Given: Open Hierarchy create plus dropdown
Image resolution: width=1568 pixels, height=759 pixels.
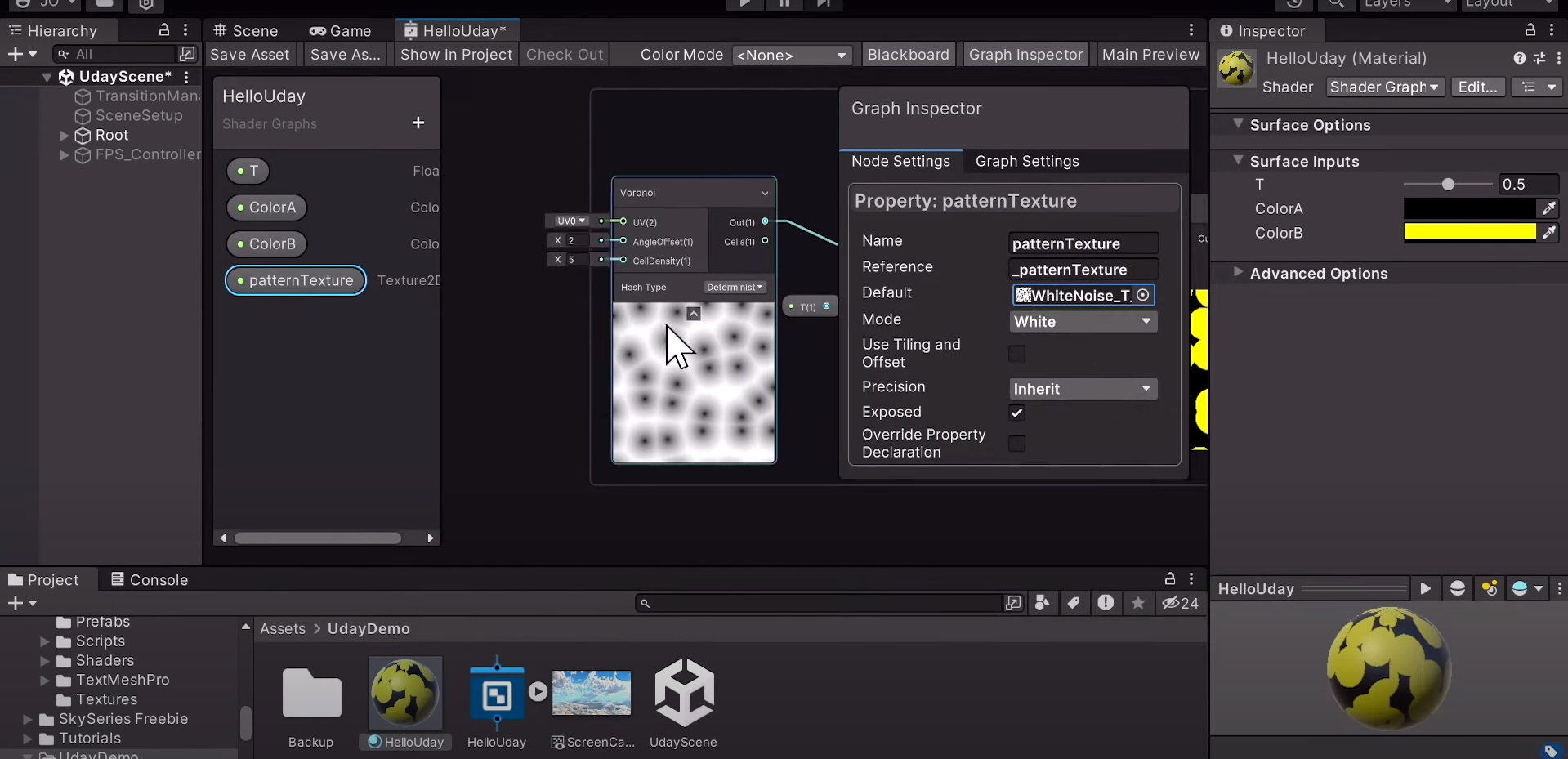Looking at the screenshot, I should [22, 54].
